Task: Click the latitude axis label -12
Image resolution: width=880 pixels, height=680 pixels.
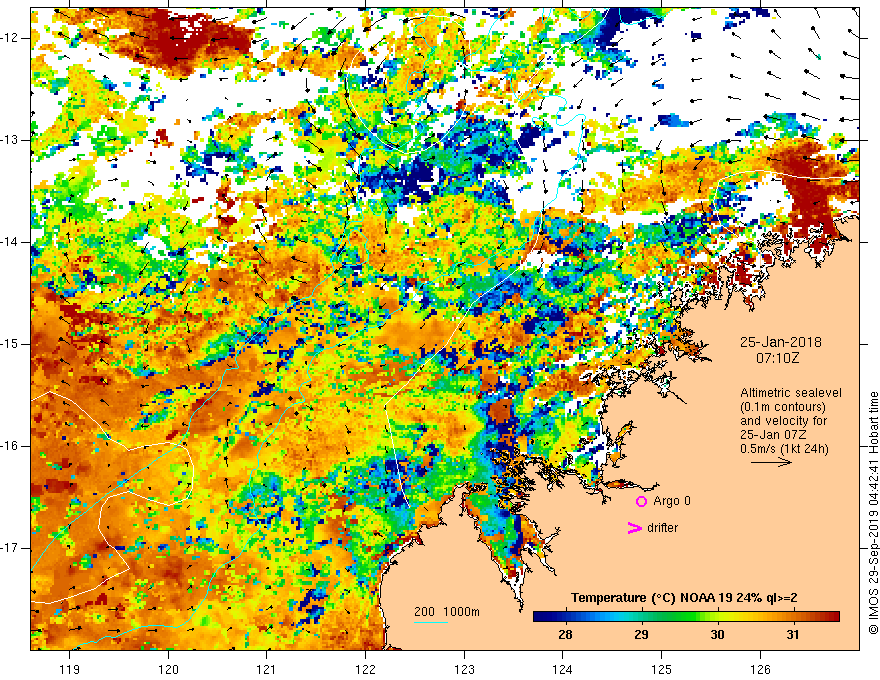Action: click(10, 38)
